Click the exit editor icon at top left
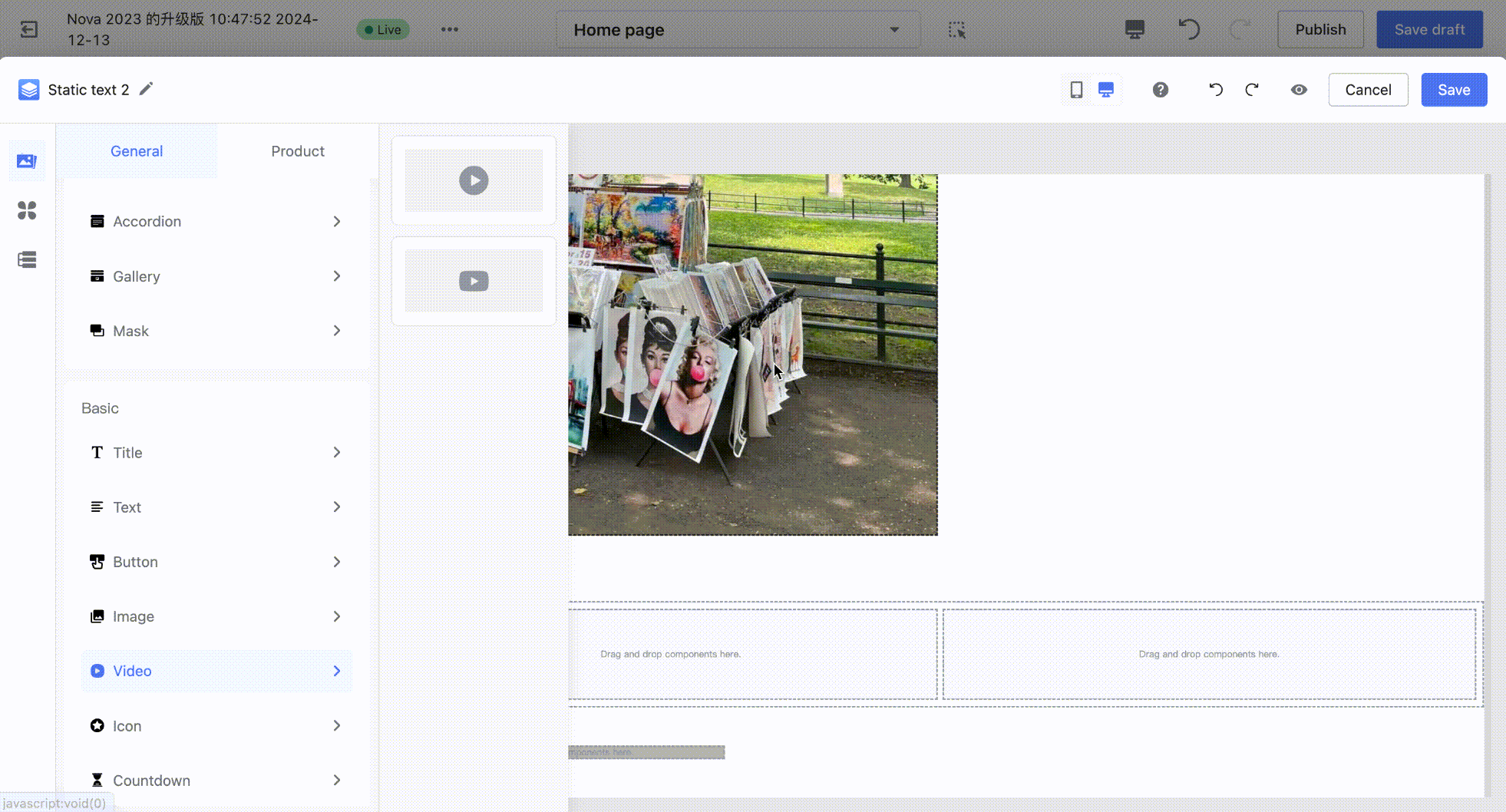Screen dimensions: 1506x812 29,29
